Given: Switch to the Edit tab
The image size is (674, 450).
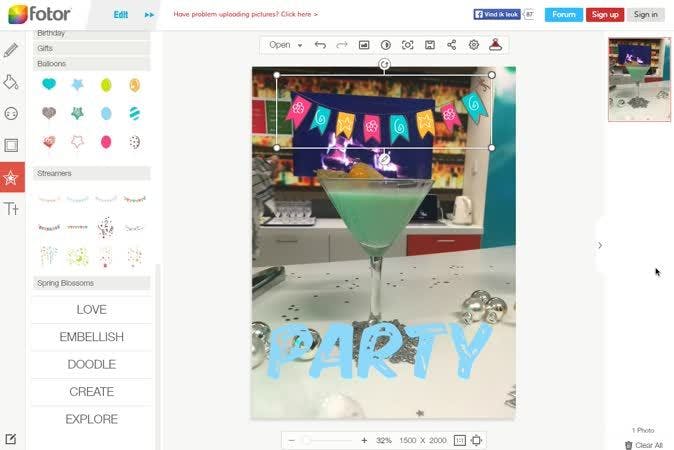Looking at the screenshot, I should click(121, 15).
